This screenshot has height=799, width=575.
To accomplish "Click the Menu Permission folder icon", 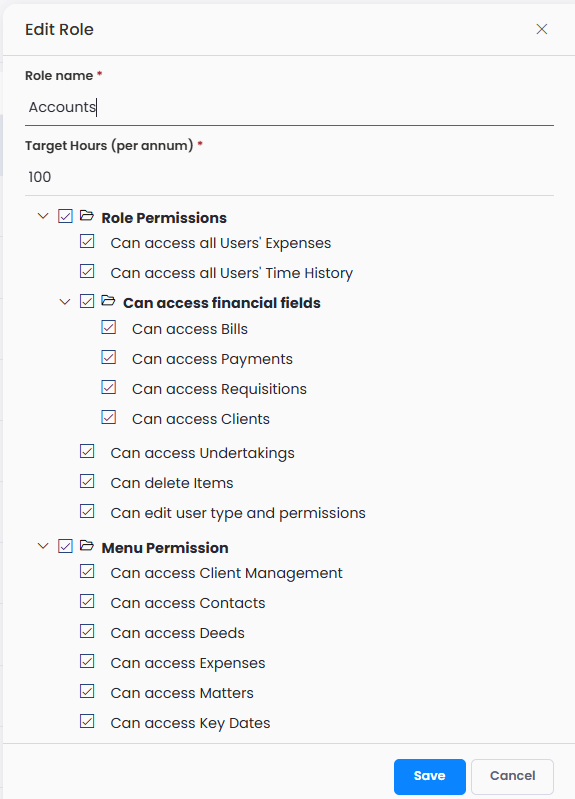I will [87, 546].
